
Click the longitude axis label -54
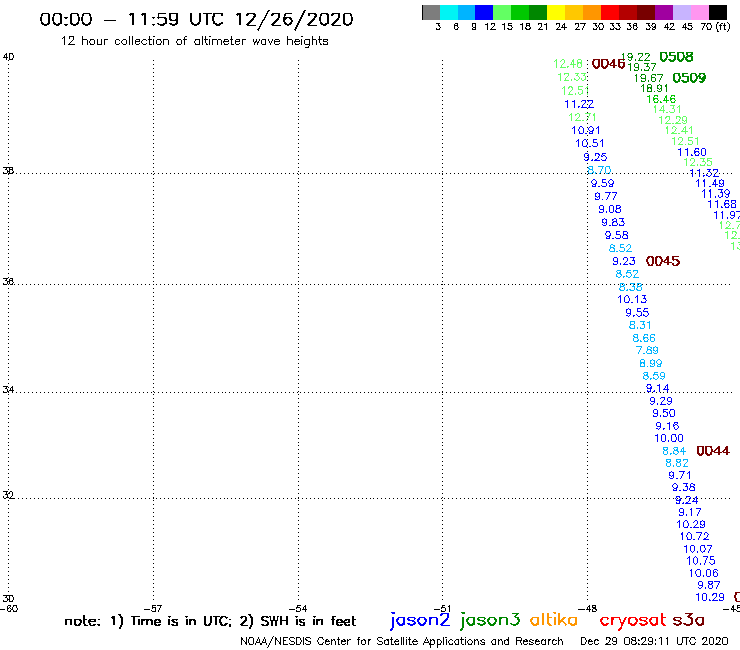[x=298, y=608]
